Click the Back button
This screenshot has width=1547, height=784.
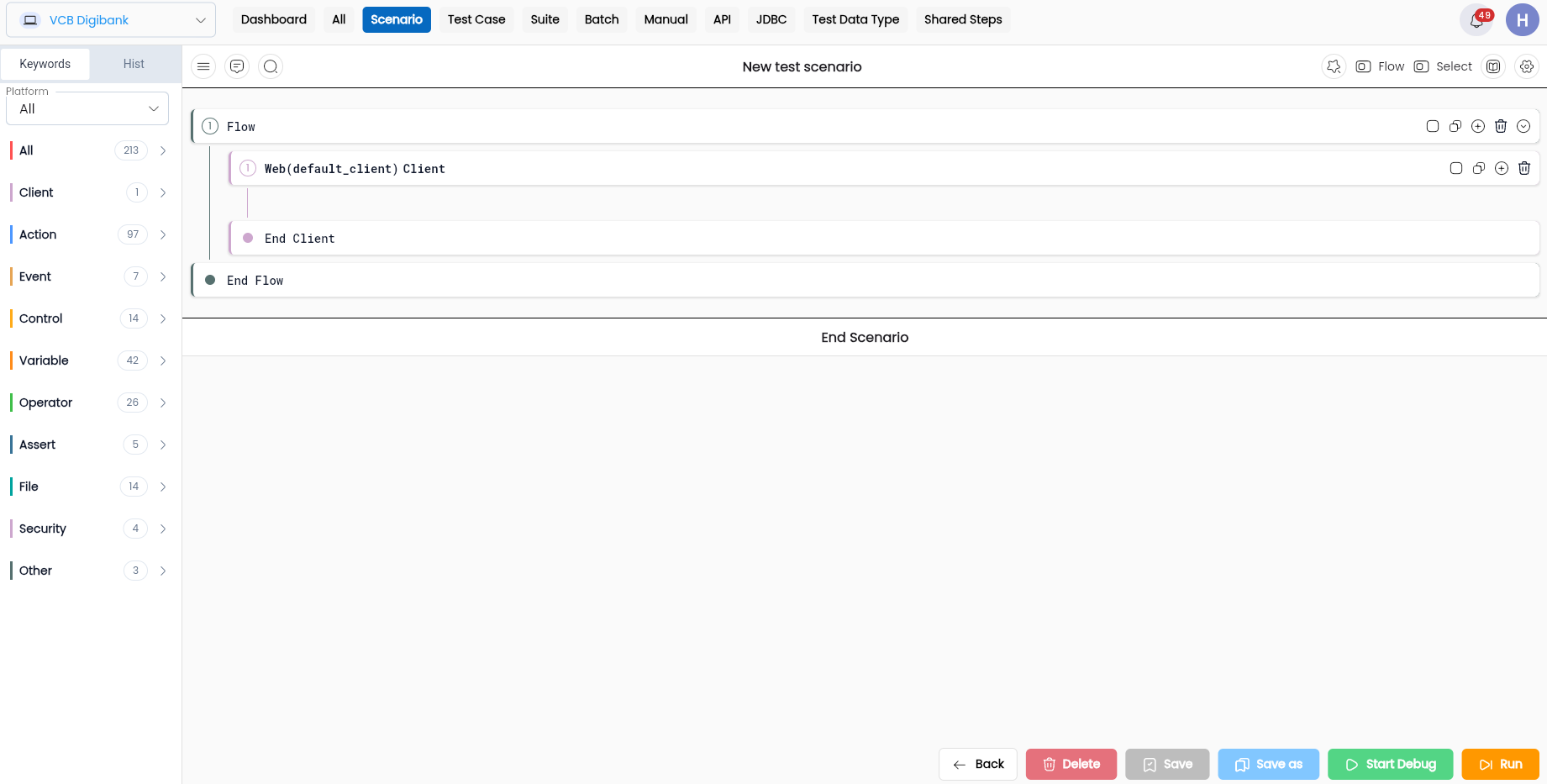[978, 765]
